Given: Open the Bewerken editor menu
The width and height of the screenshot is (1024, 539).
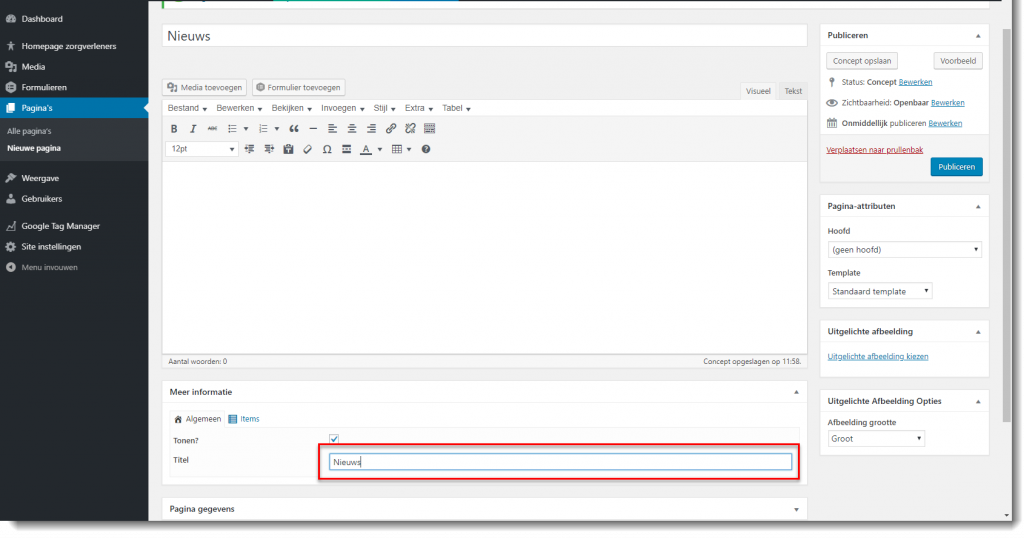Looking at the screenshot, I should (x=239, y=108).
